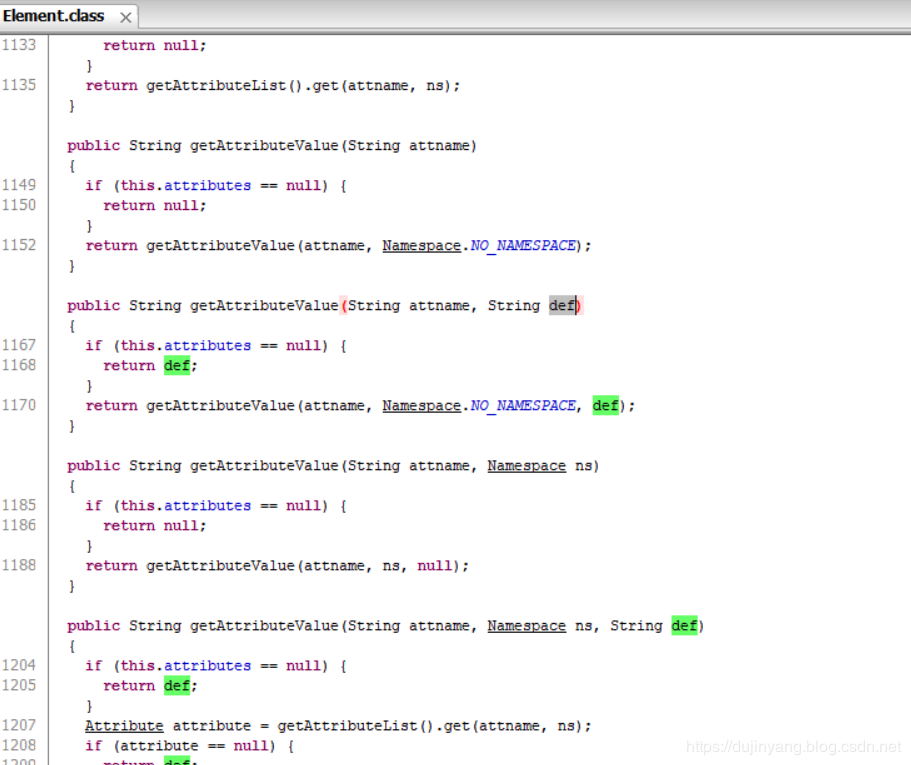Click the highlighted def on line 1205
Image resolution: width=911 pixels, height=765 pixels.
pyautogui.click(x=175, y=685)
